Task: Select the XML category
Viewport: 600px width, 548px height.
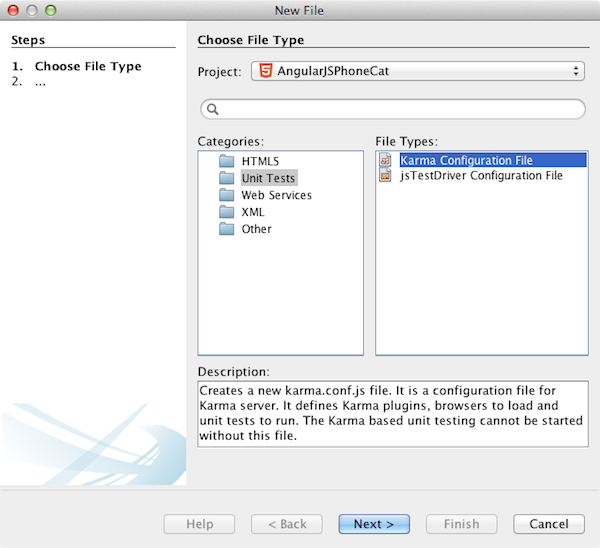Action: point(252,212)
